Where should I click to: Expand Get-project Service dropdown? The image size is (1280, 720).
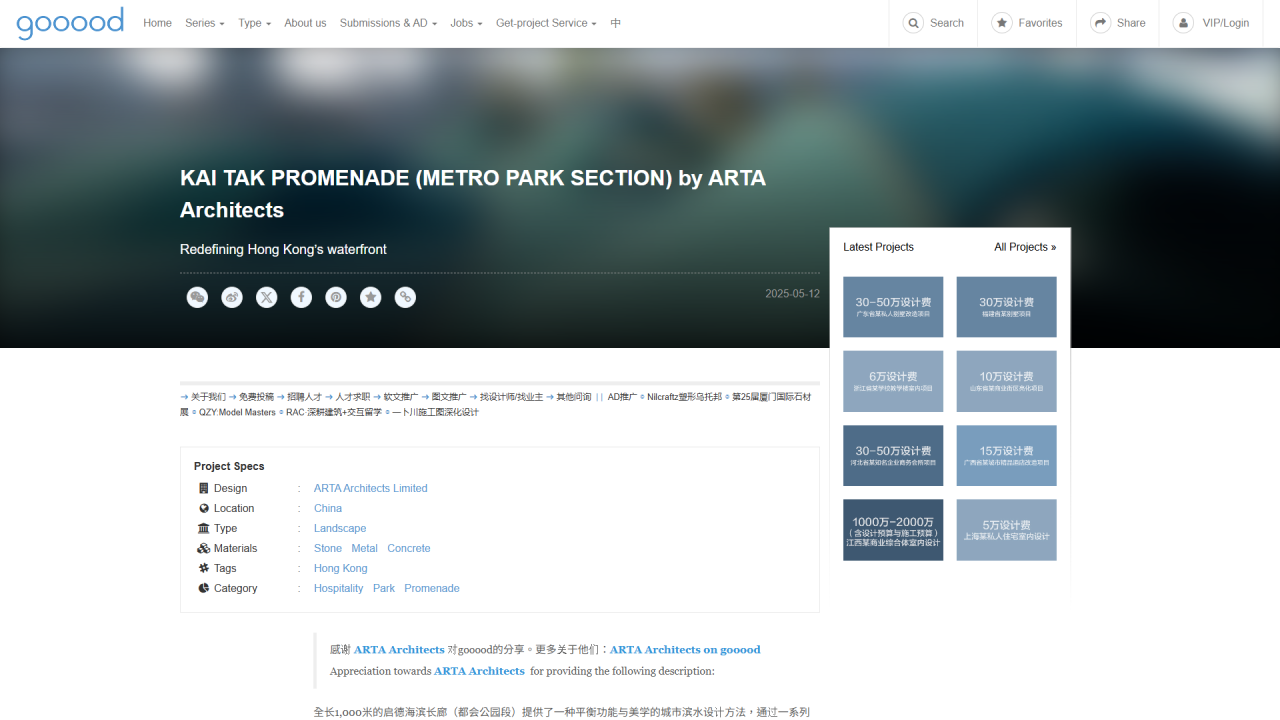[x=546, y=23]
